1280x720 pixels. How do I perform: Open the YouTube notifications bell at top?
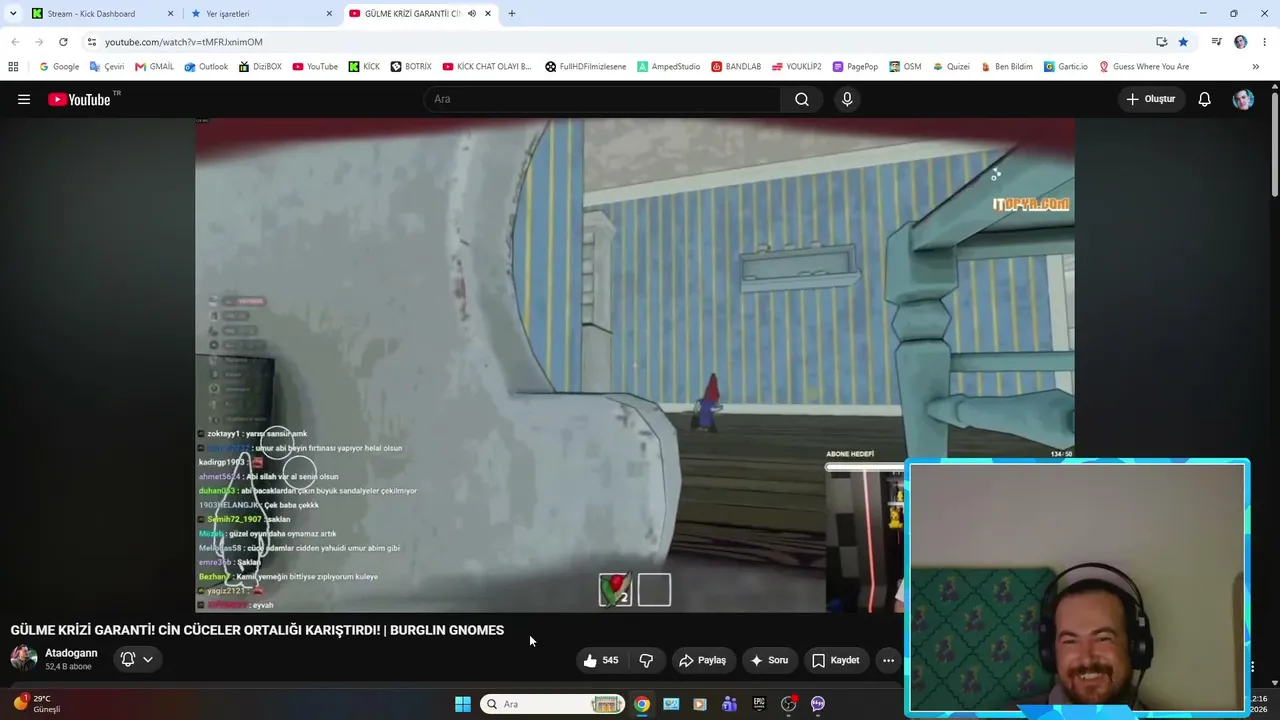[1205, 99]
